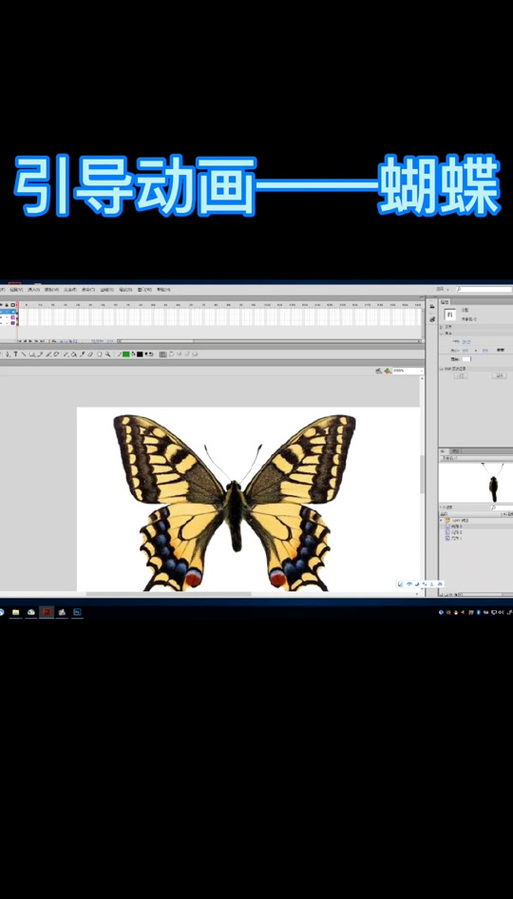Select the Zoom magnifier tool
Viewport: 513px width, 899px height.
click(x=107, y=354)
